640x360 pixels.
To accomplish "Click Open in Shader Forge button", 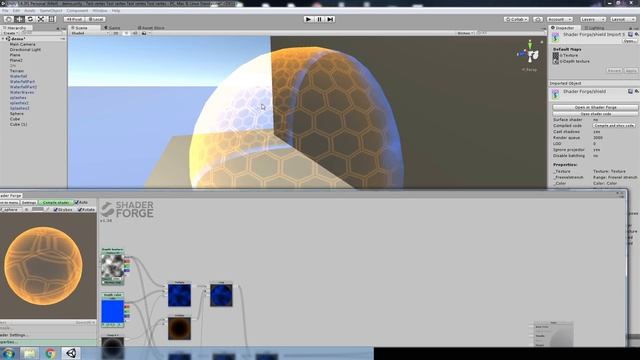I will [x=596, y=107].
